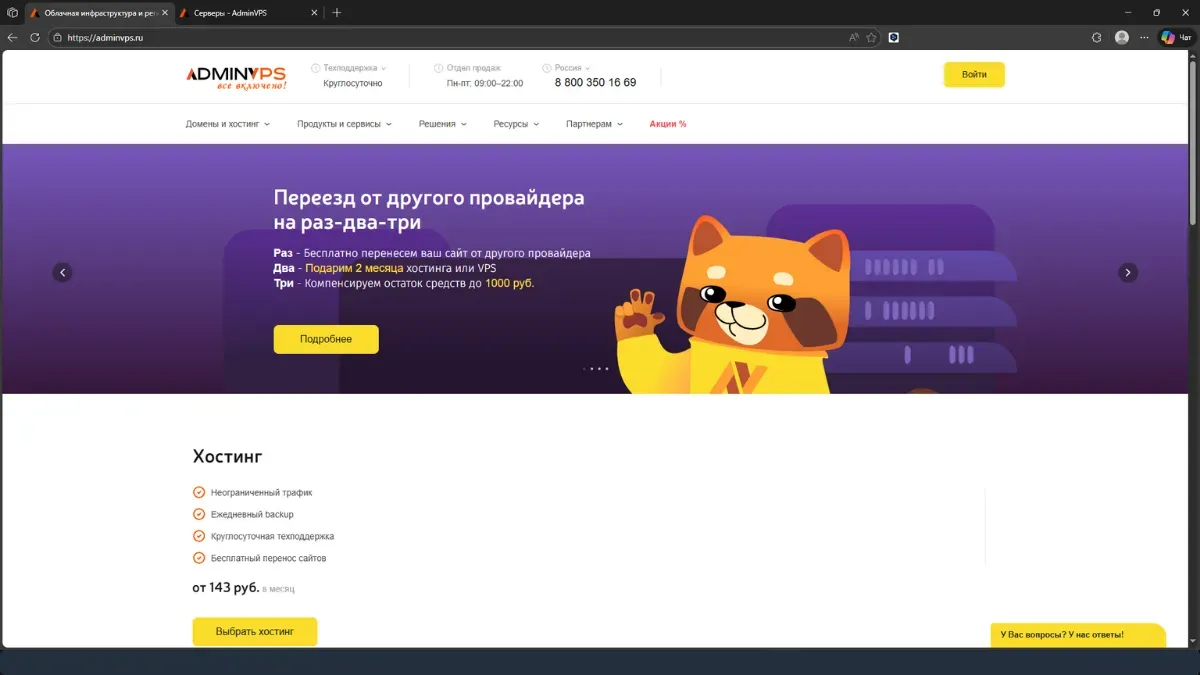Click the Круглосуточная техподдержка checkmark icon
Viewport: 1200px width, 675px height.
(199, 536)
